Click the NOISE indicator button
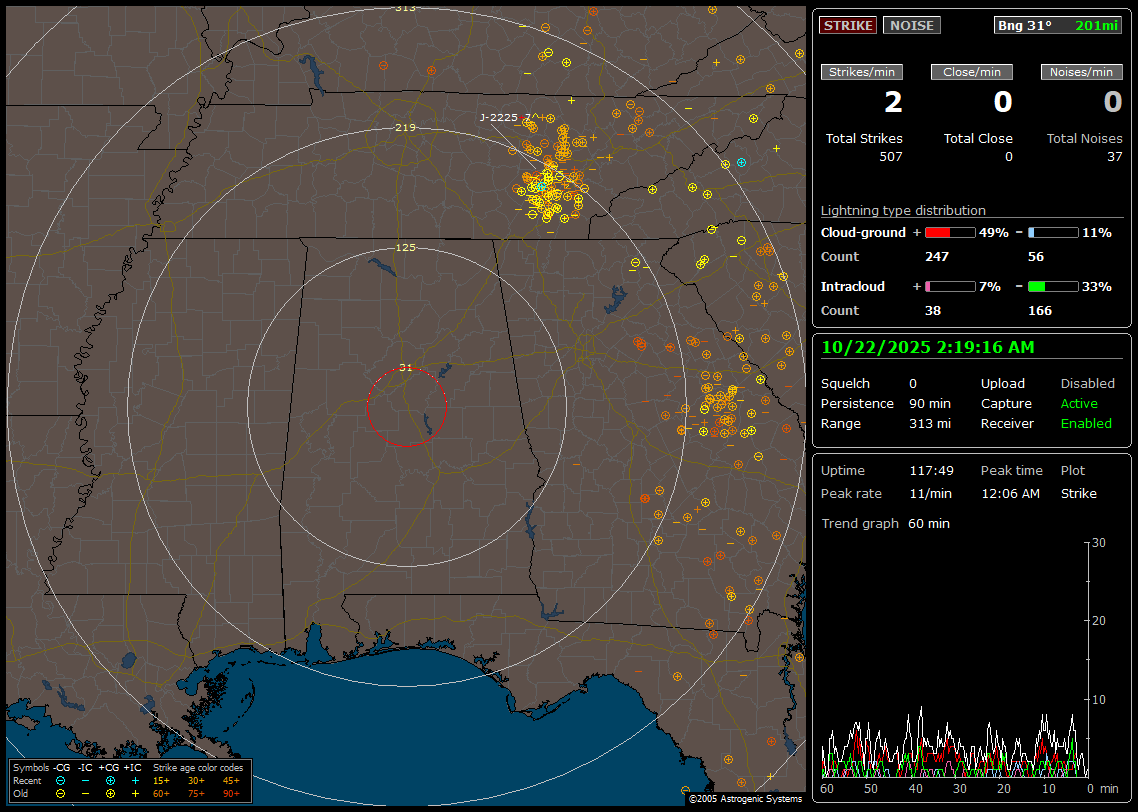Viewport: 1138px width, 812px height. (911, 25)
